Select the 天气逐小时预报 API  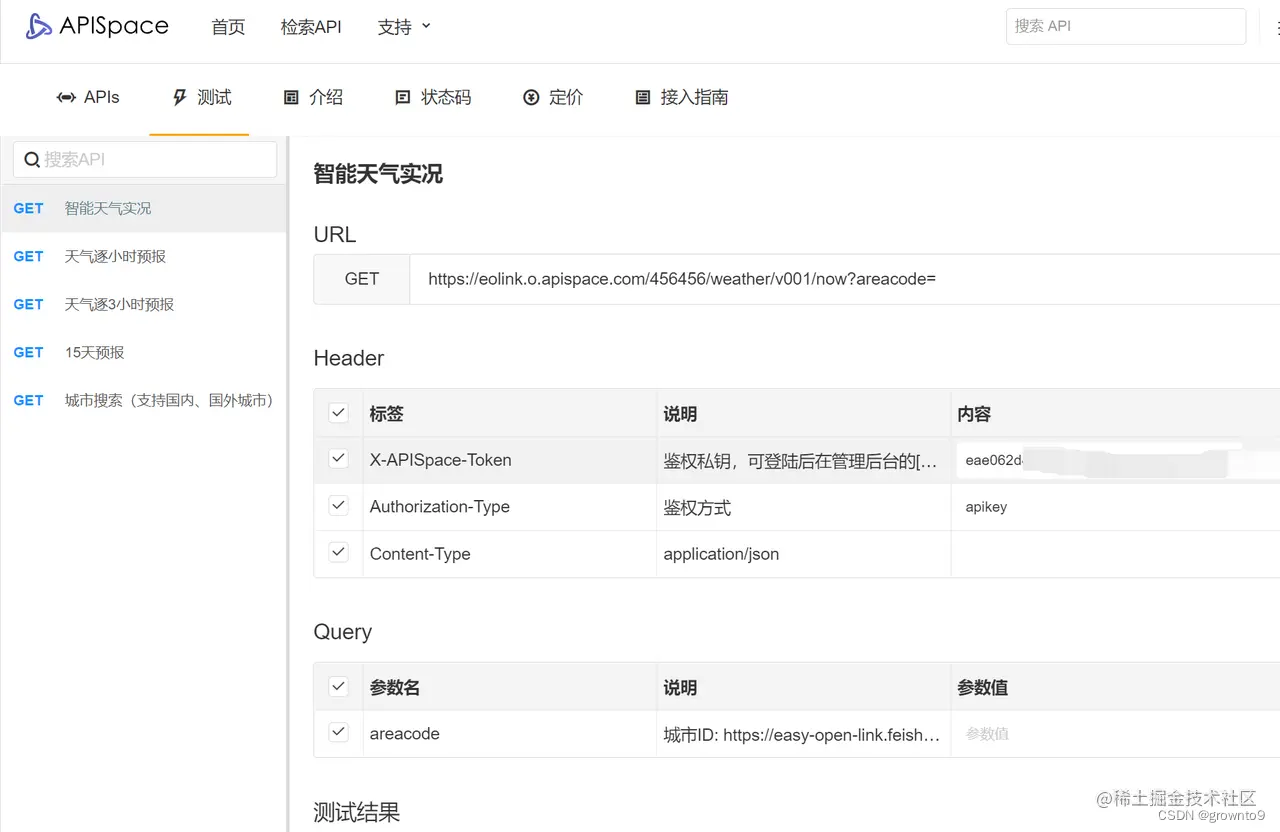click(143, 256)
